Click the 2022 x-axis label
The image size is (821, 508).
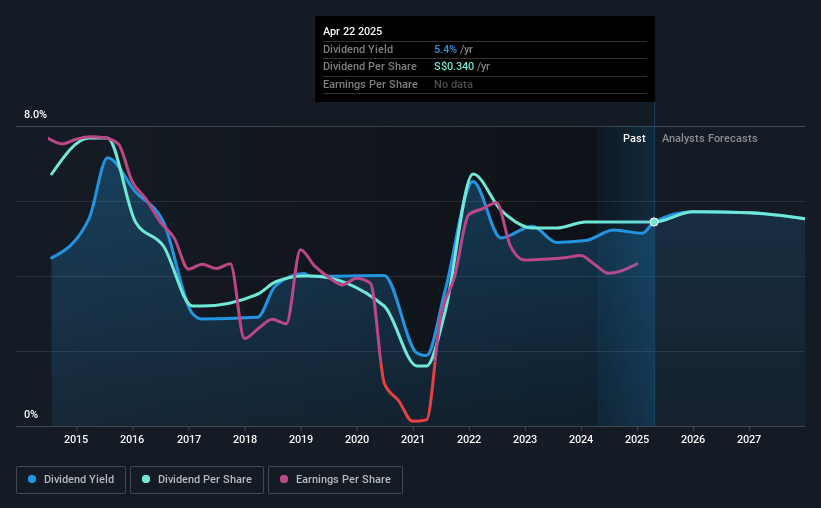pyautogui.click(x=469, y=439)
